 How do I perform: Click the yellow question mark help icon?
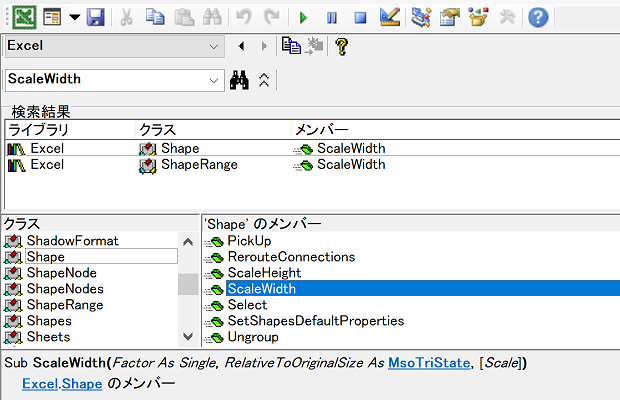(x=342, y=46)
